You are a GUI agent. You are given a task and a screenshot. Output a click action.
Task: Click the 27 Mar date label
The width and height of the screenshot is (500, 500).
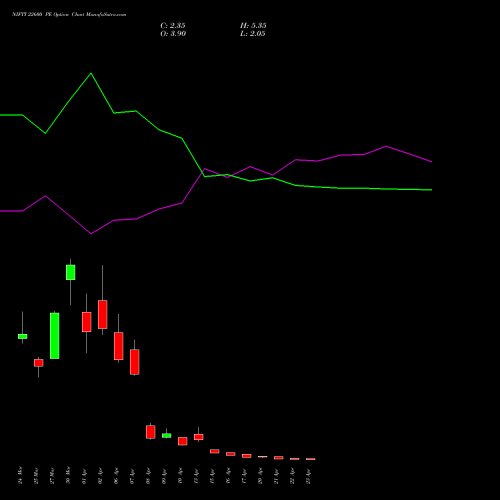tap(52, 476)
